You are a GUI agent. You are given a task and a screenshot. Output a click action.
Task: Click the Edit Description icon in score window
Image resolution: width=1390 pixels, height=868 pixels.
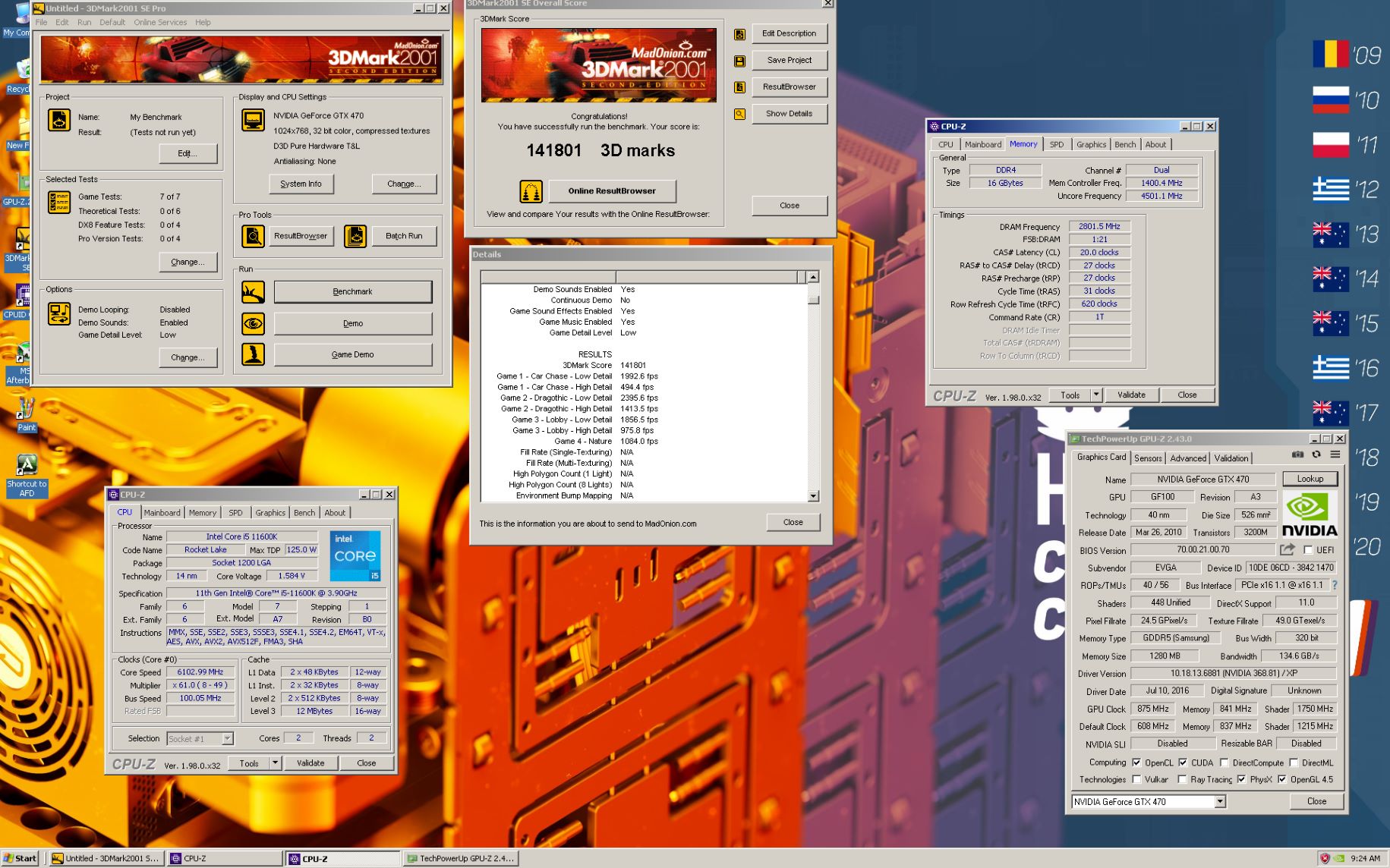pos(739,34)
